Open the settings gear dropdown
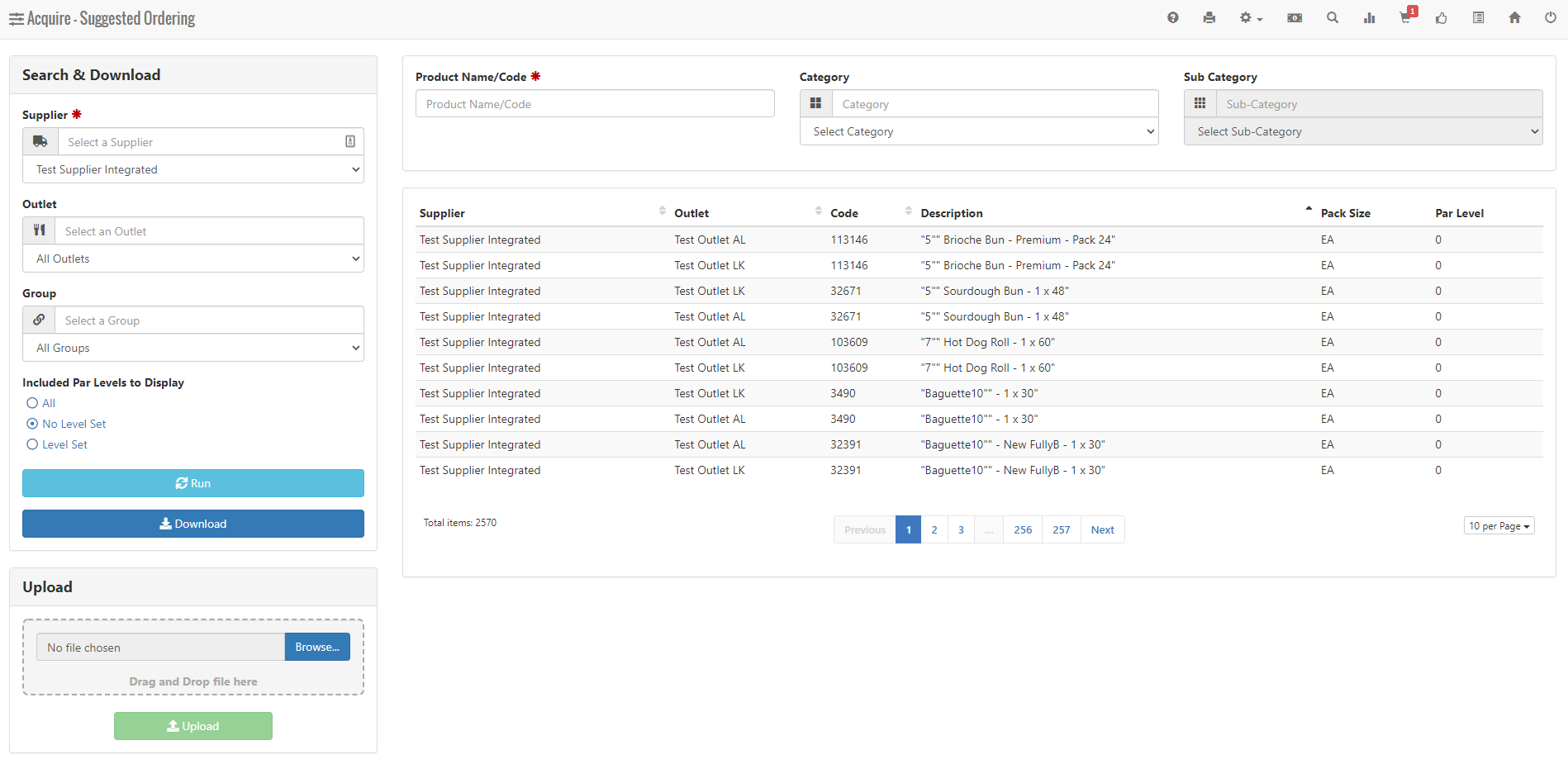Image resolution: width=1568 pixels, height=764 pixels. [1251, 17]
